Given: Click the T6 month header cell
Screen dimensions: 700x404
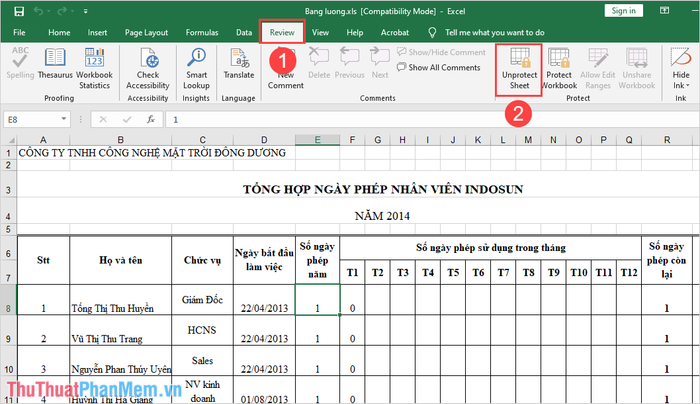Looking at the screenshot, I should 478,272.
